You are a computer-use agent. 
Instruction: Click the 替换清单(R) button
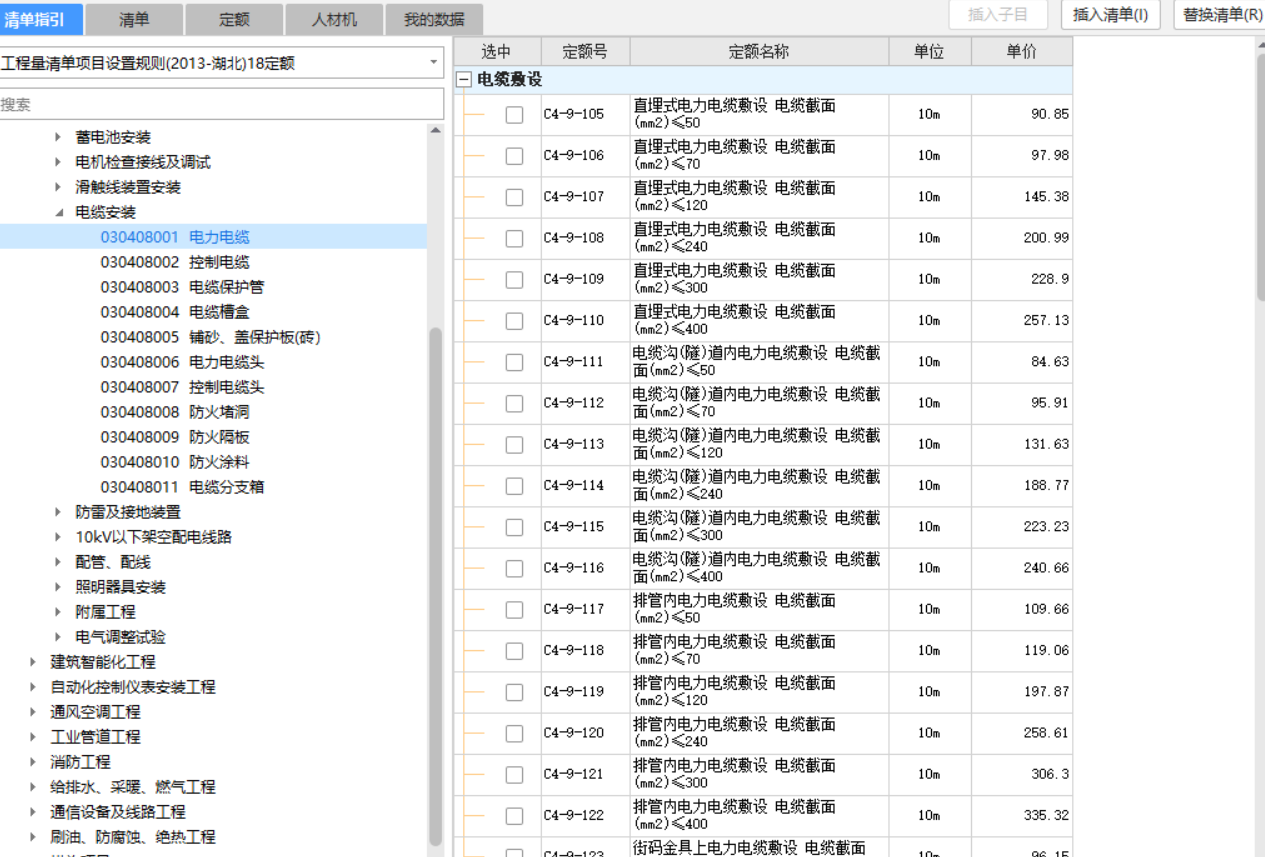(1221, 15)
